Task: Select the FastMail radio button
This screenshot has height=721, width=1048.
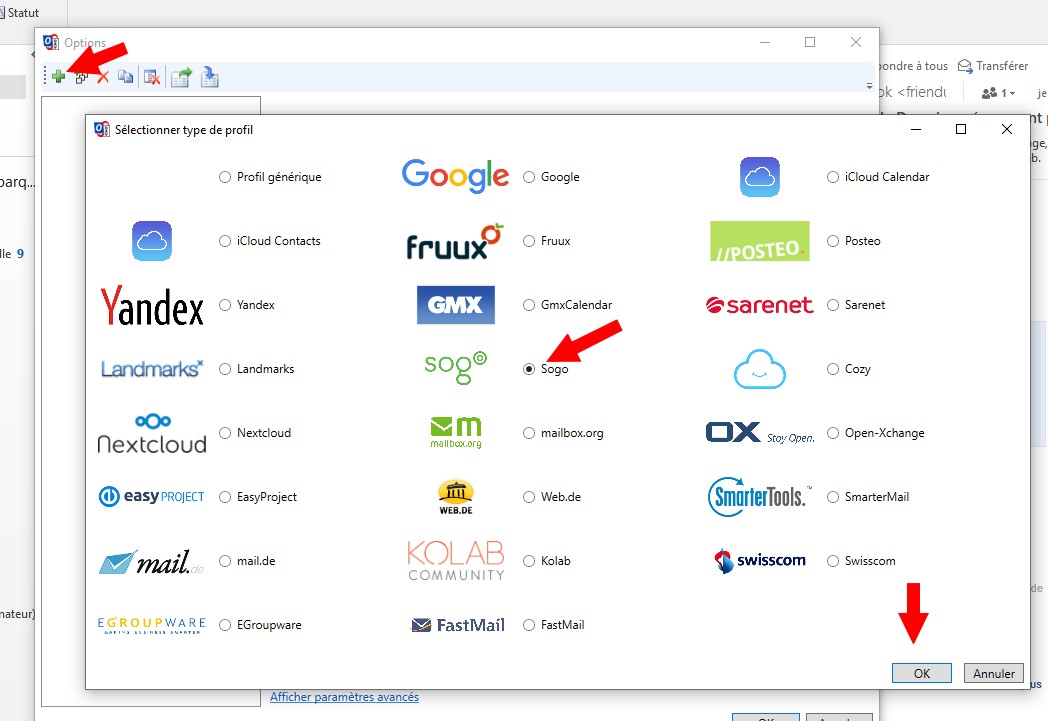Action: pyautogui.click(x=529, y=625)
